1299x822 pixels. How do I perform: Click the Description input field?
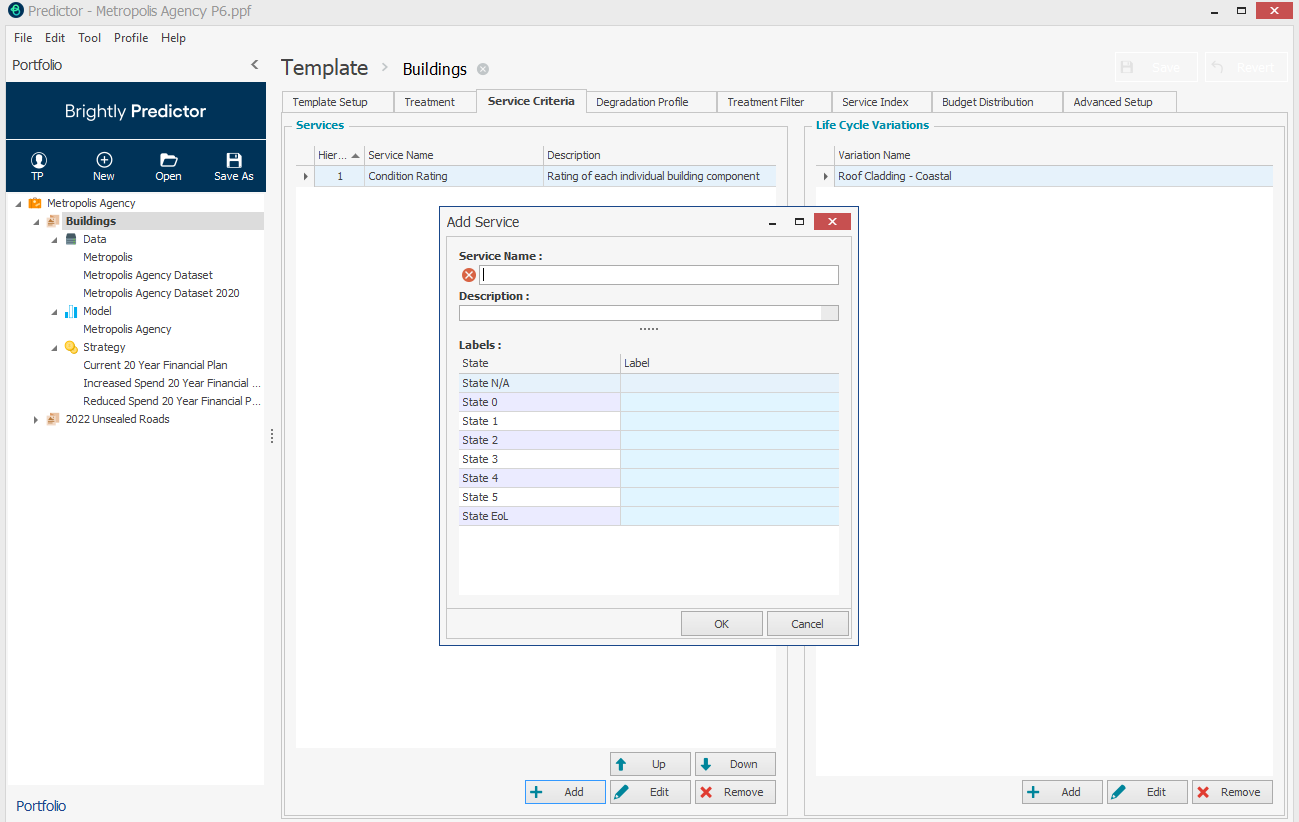(x=640, y=313)
